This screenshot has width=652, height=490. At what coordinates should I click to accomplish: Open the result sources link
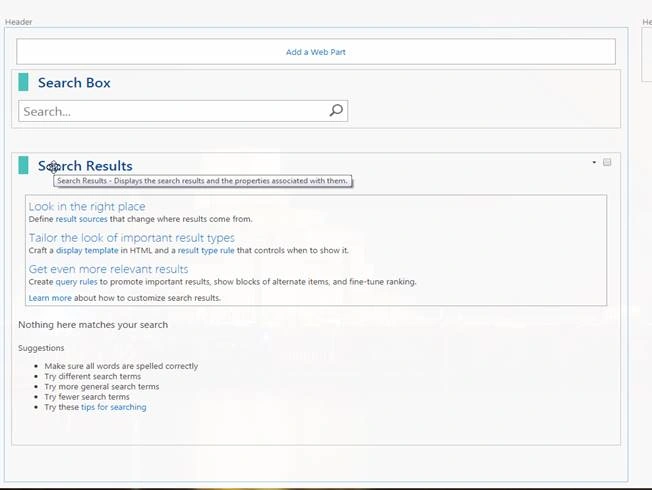tap(82, 219)
